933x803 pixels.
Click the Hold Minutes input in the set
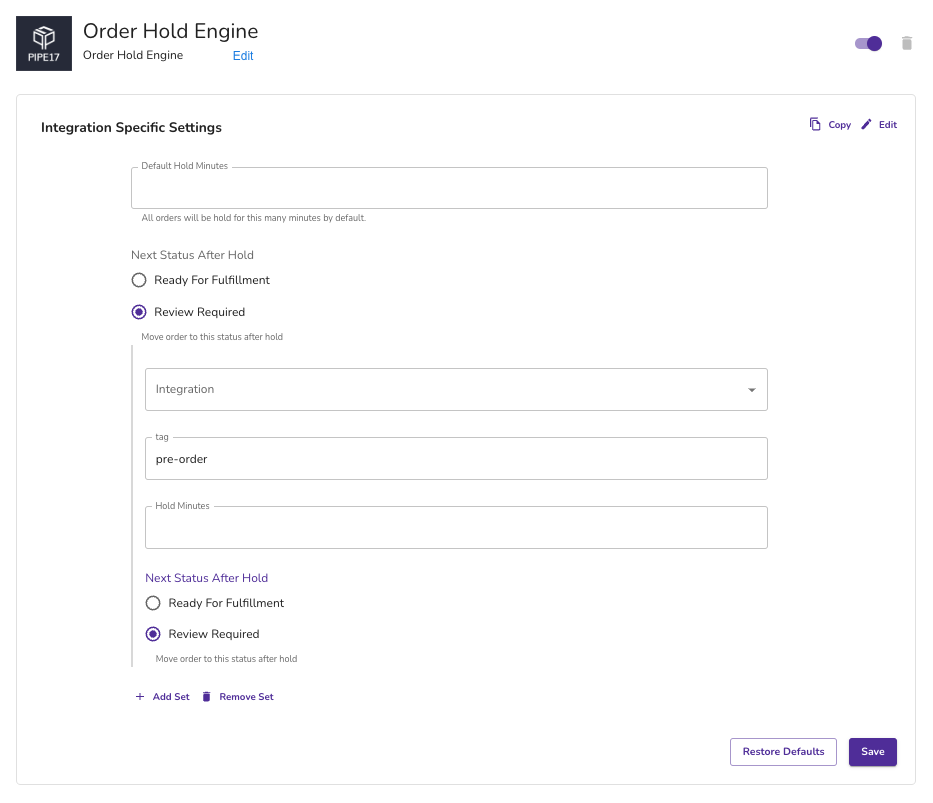point(456,528)
